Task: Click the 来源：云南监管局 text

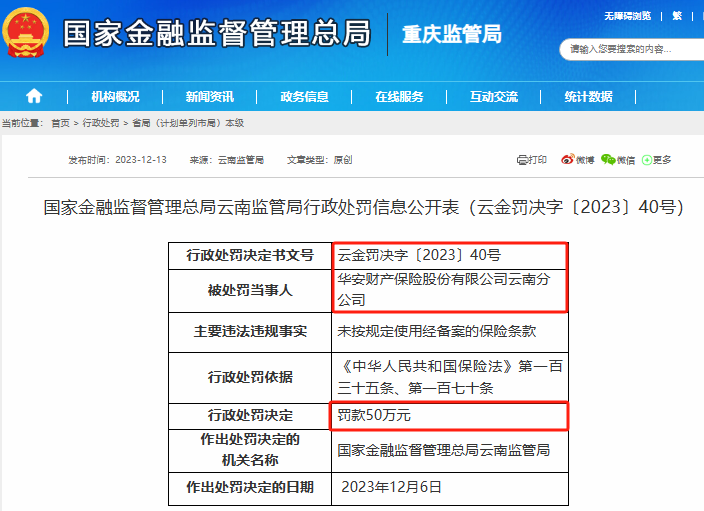Action: coord(227,160)
